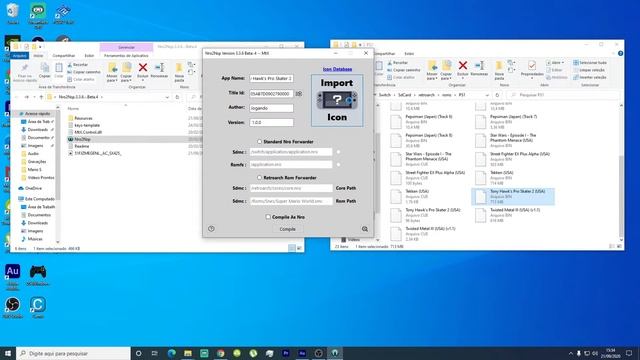Click the Copiar icon in left Explorer

tap(44, 70)
